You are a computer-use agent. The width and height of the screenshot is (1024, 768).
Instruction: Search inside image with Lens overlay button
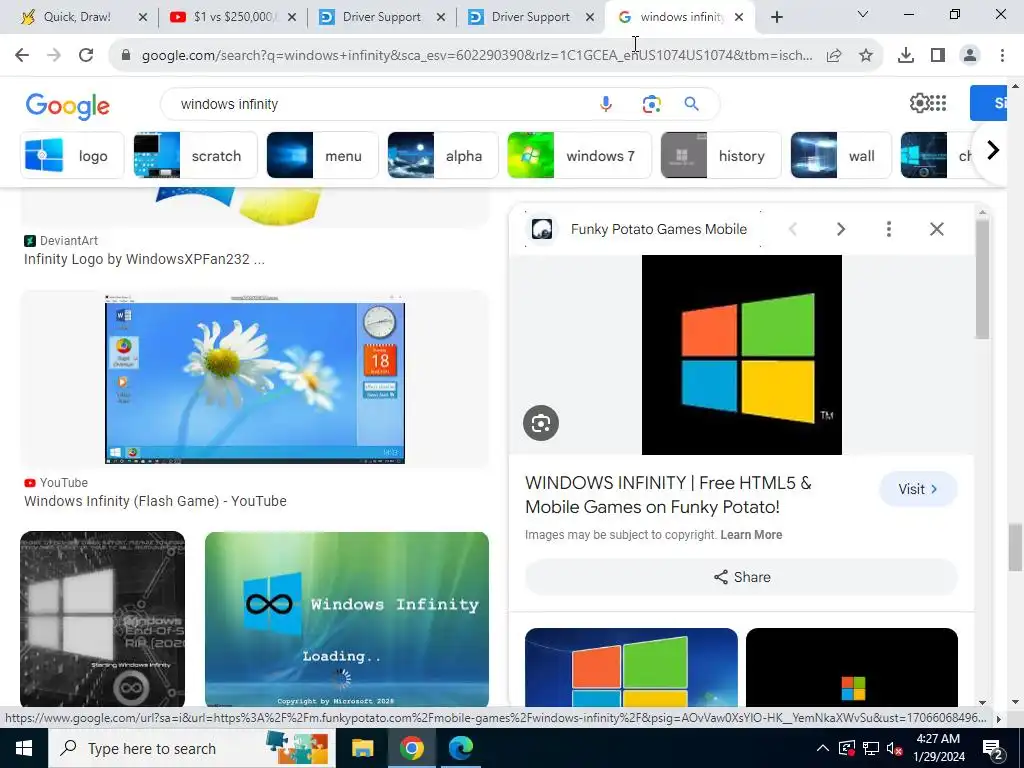[541, 423]
